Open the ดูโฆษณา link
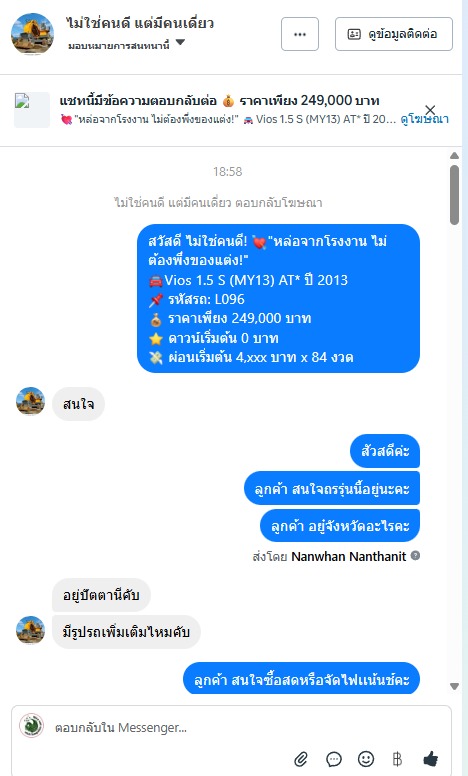Screen dimensions: 468x776 click(424, 119)
